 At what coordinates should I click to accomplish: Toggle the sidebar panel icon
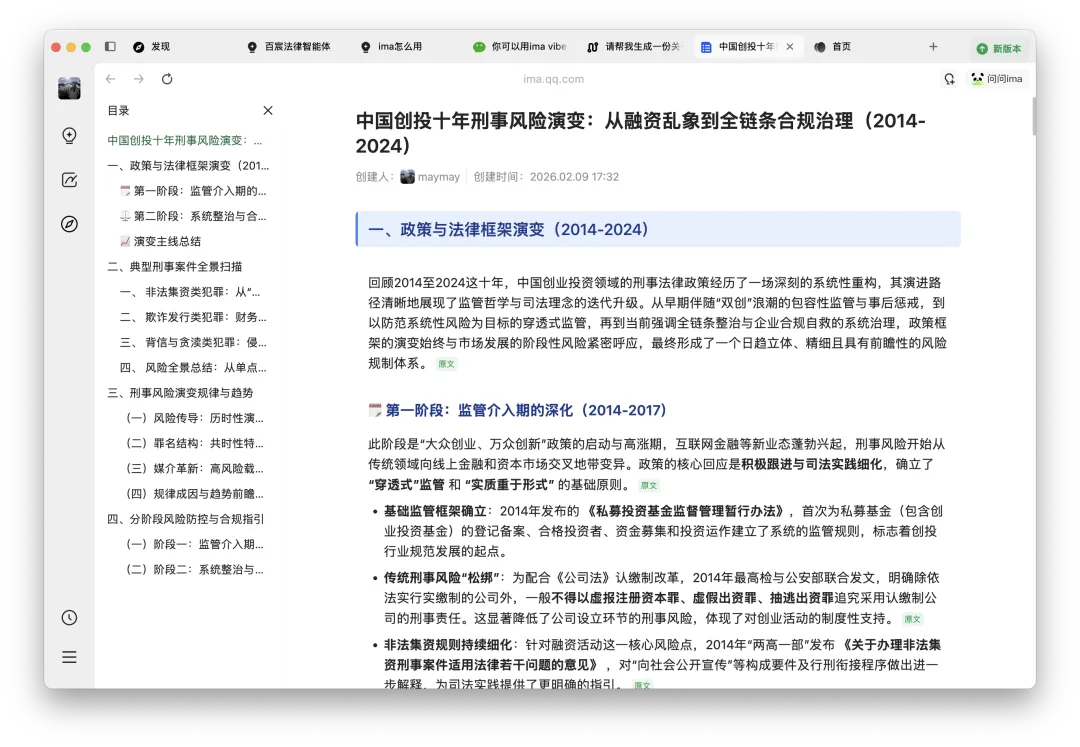pyautogui.click(x=110, y=46)
